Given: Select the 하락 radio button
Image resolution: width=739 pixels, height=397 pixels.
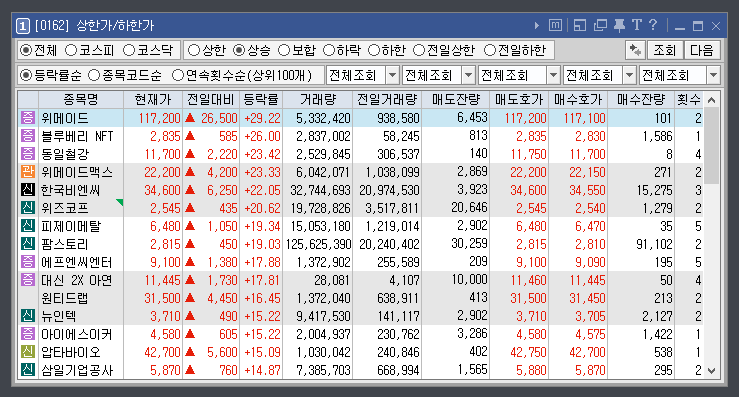Looking at the screenshot, I should 328,50.
